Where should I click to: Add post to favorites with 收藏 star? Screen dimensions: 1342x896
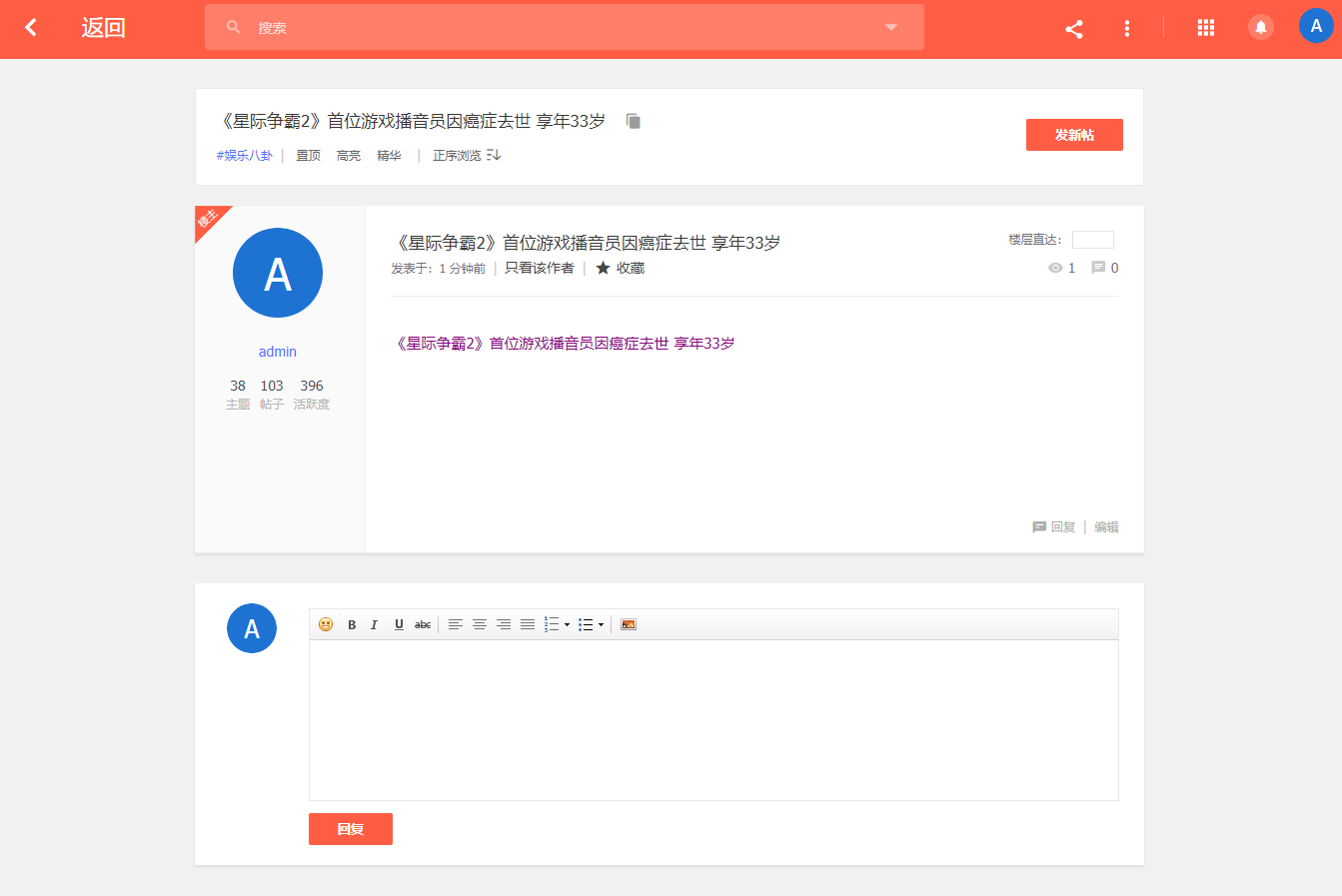621,268
